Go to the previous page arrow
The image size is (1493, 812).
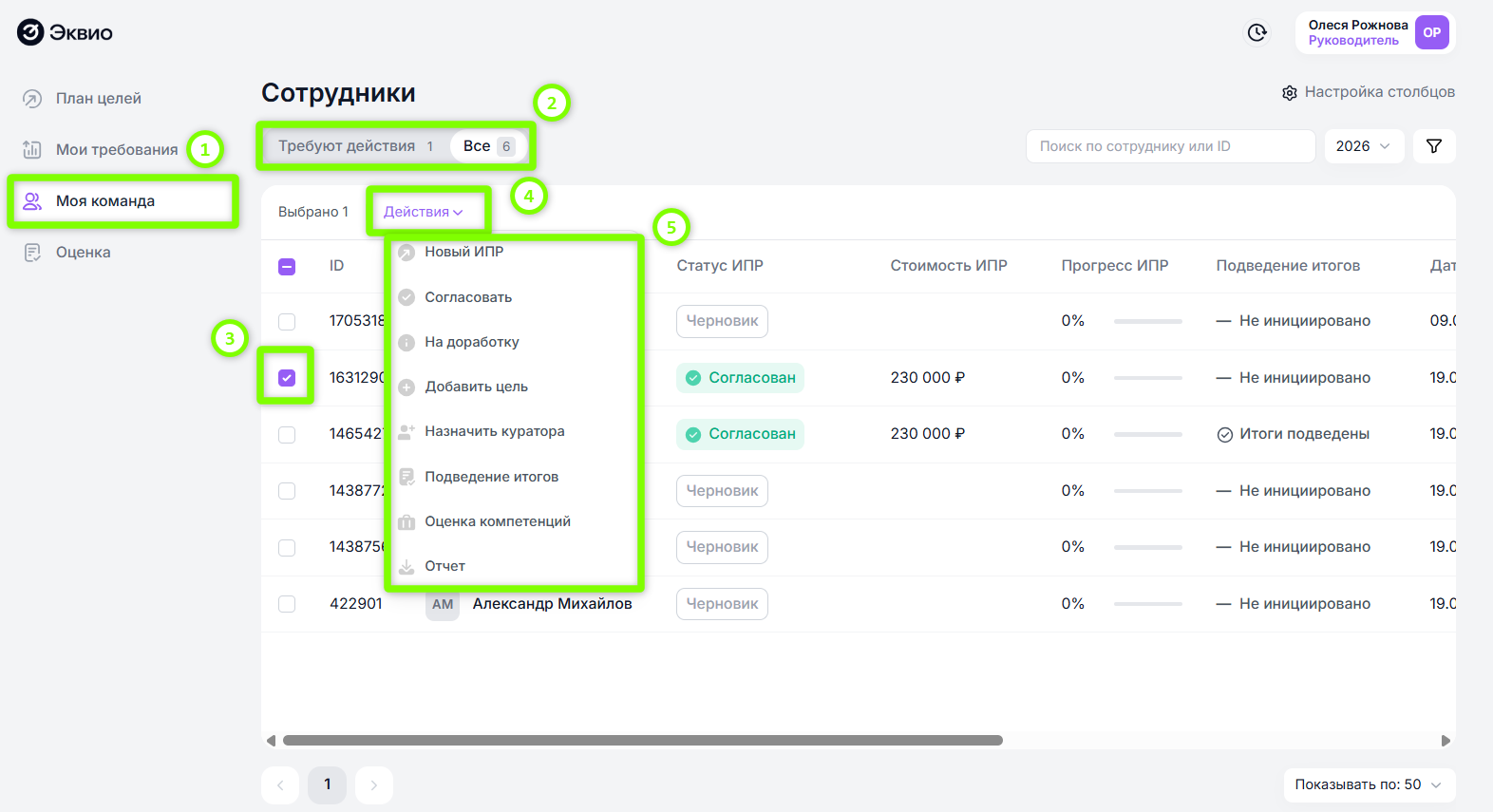[x=280, y=785]
